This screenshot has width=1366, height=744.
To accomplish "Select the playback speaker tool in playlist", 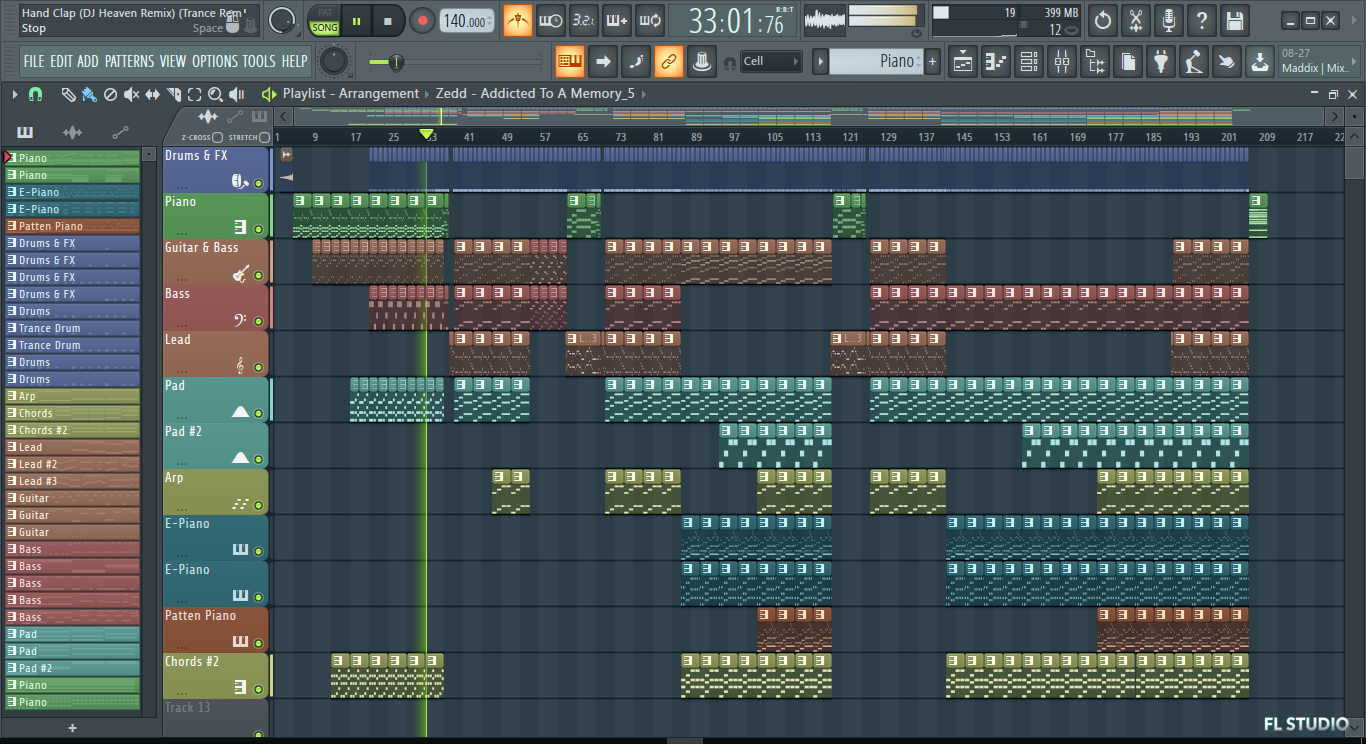I will 236,94.
